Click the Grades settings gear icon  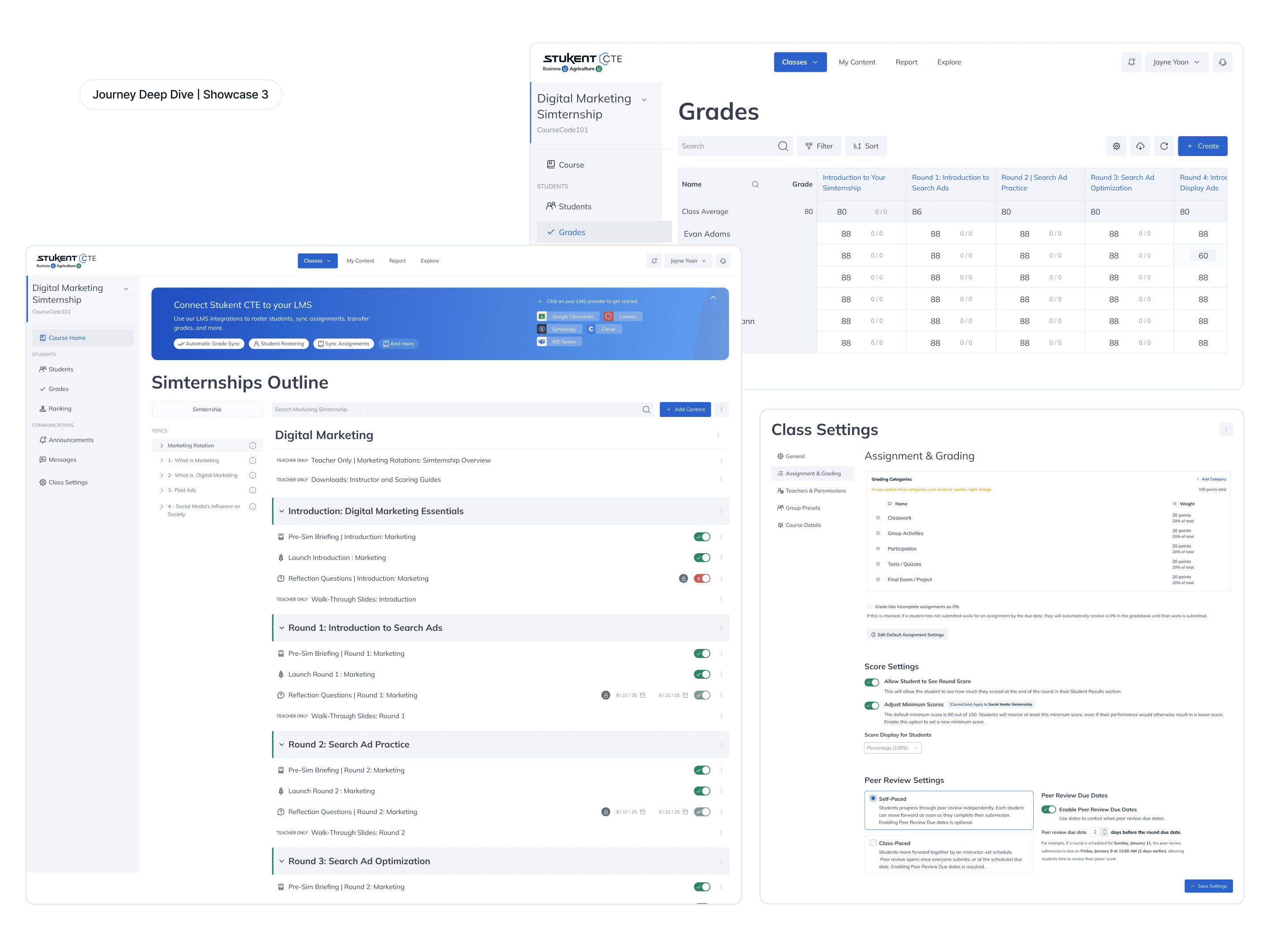[1116, 146]
